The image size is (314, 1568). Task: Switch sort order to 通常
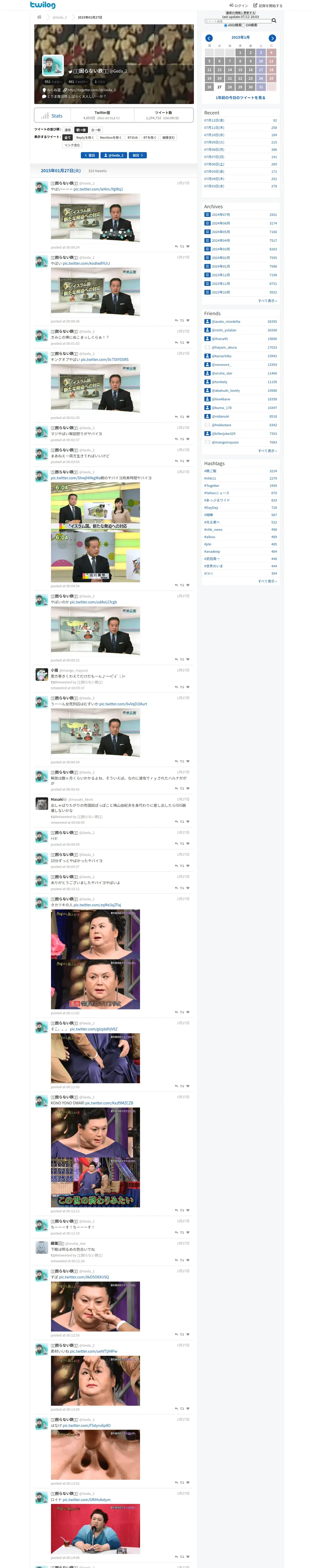coord(68,130)
